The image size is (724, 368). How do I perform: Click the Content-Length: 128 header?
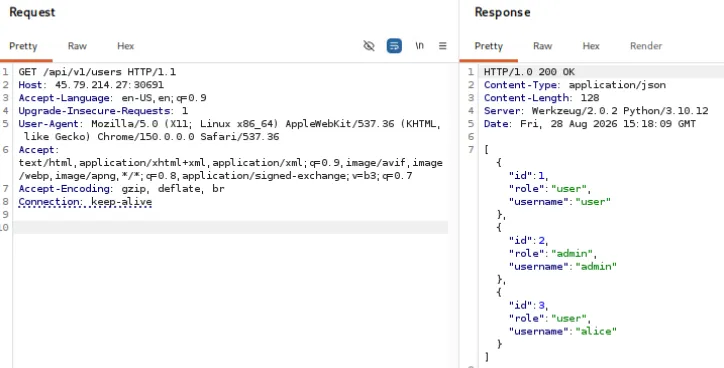[542, 98]
